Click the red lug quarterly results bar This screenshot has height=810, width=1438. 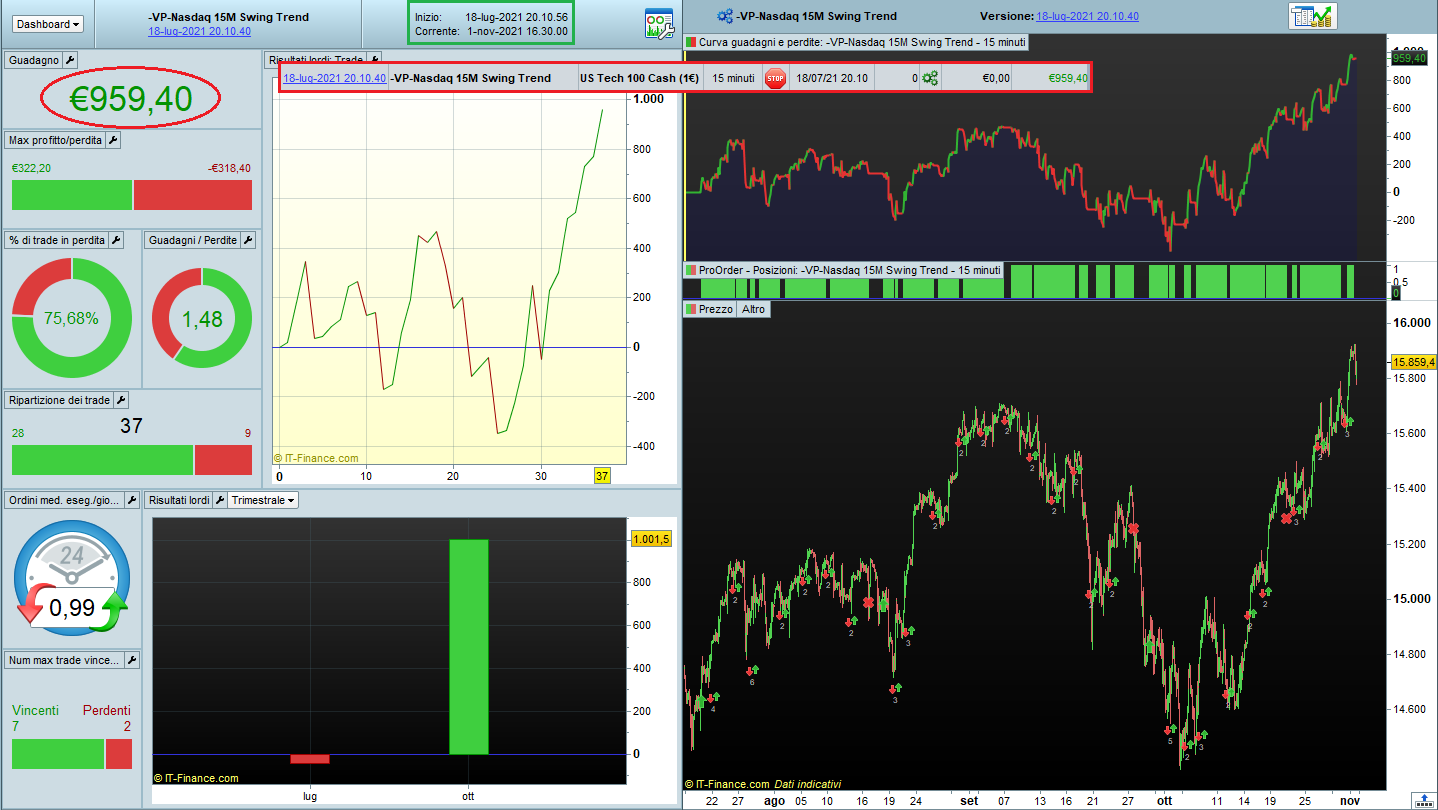click(x=310, y=759)
